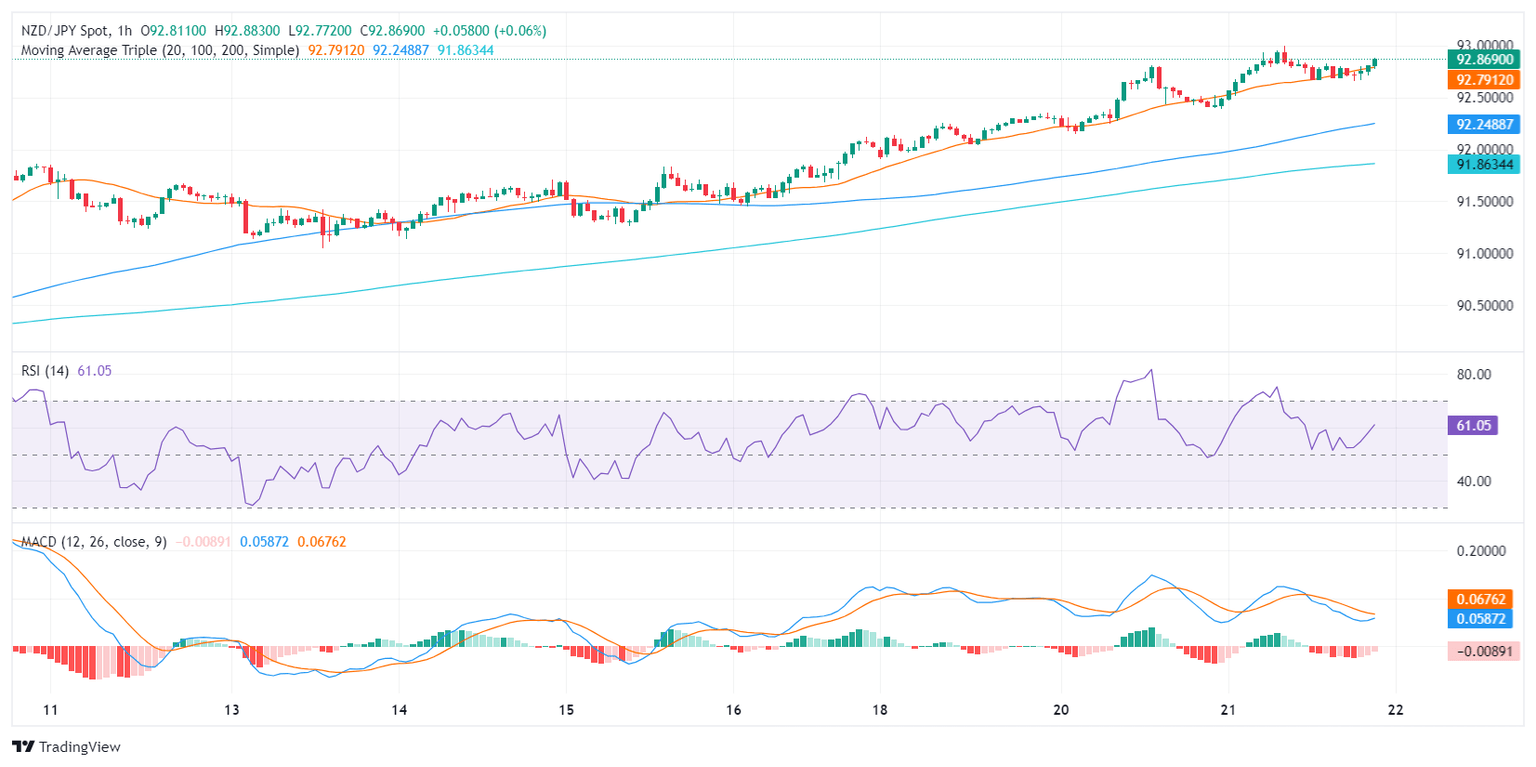Click the green 92.86900 current price tag

point(1482,60)
